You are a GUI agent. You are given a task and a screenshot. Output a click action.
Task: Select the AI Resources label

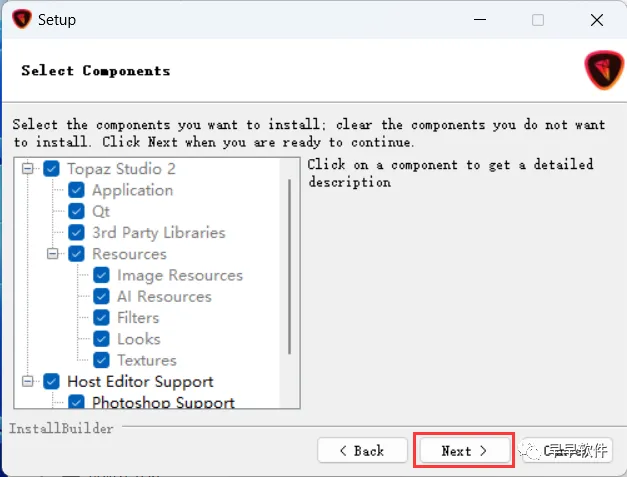coord(164,297)
